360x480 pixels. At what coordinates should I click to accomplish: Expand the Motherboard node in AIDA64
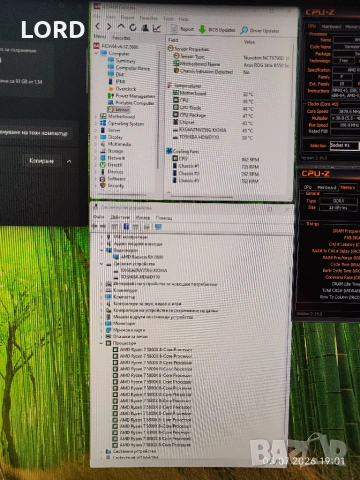(96, 116)
